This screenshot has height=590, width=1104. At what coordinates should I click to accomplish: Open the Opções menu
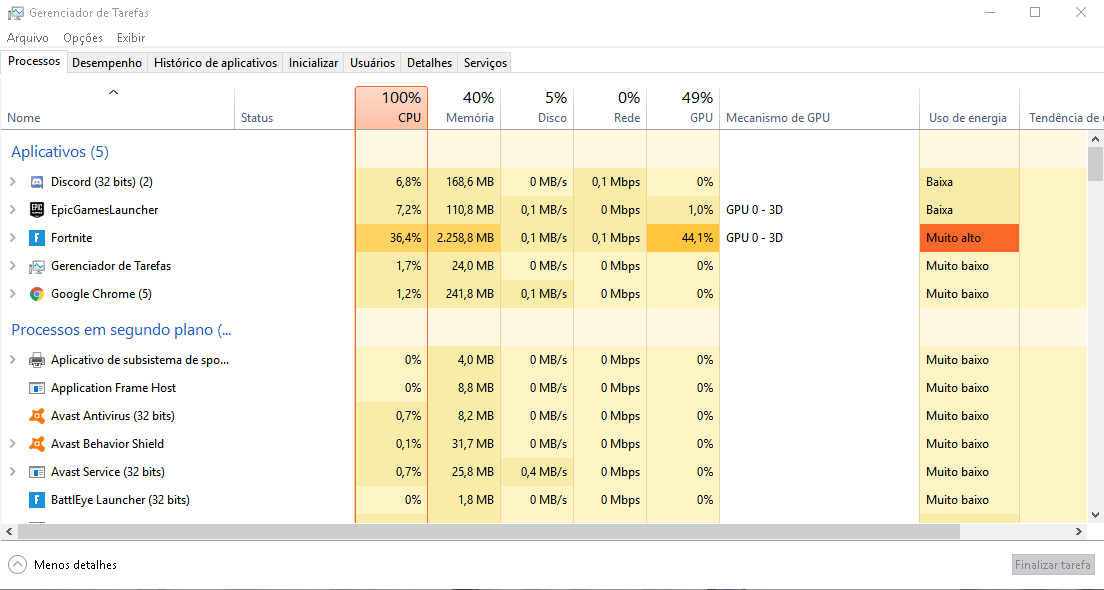click(x=82, y=38)
